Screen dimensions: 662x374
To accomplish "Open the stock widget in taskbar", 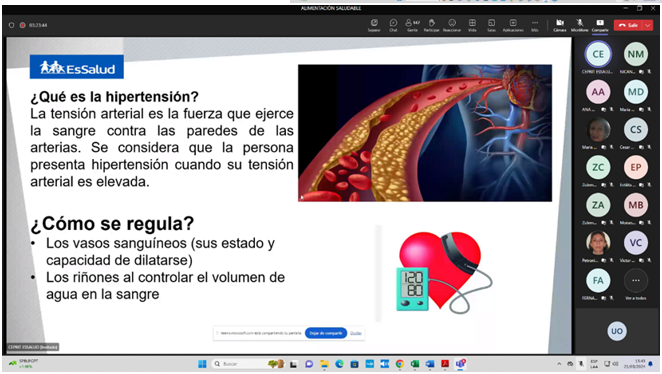I will 23,364.
